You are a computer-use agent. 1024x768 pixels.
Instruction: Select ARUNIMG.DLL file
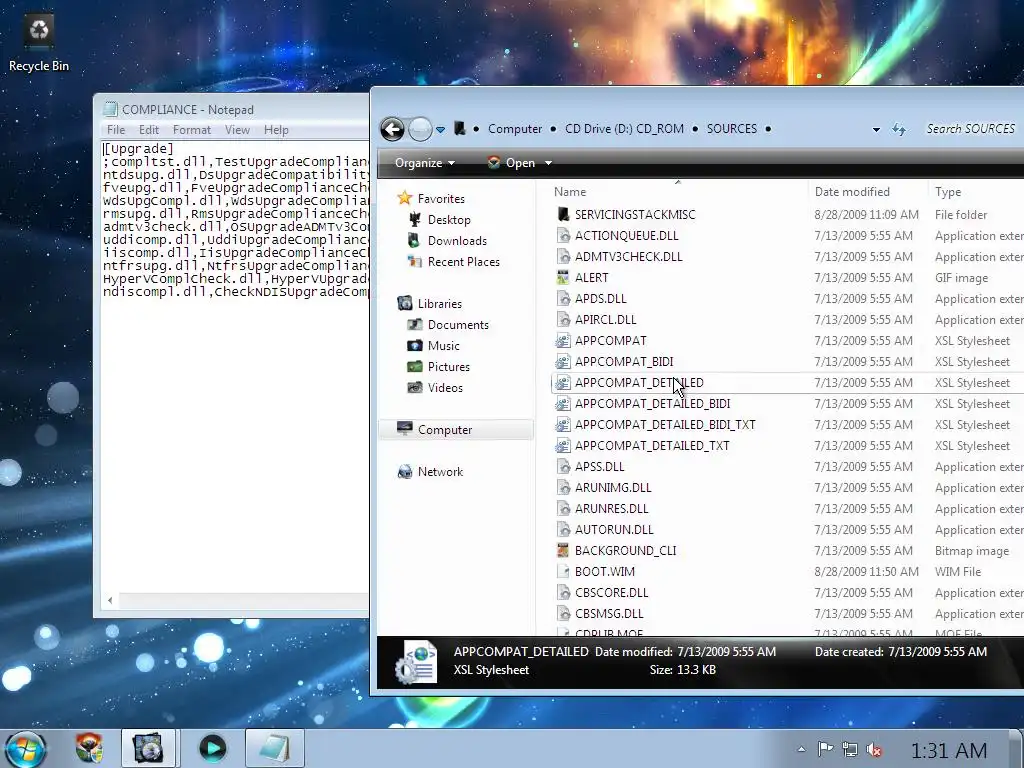[x=613, y=487]
